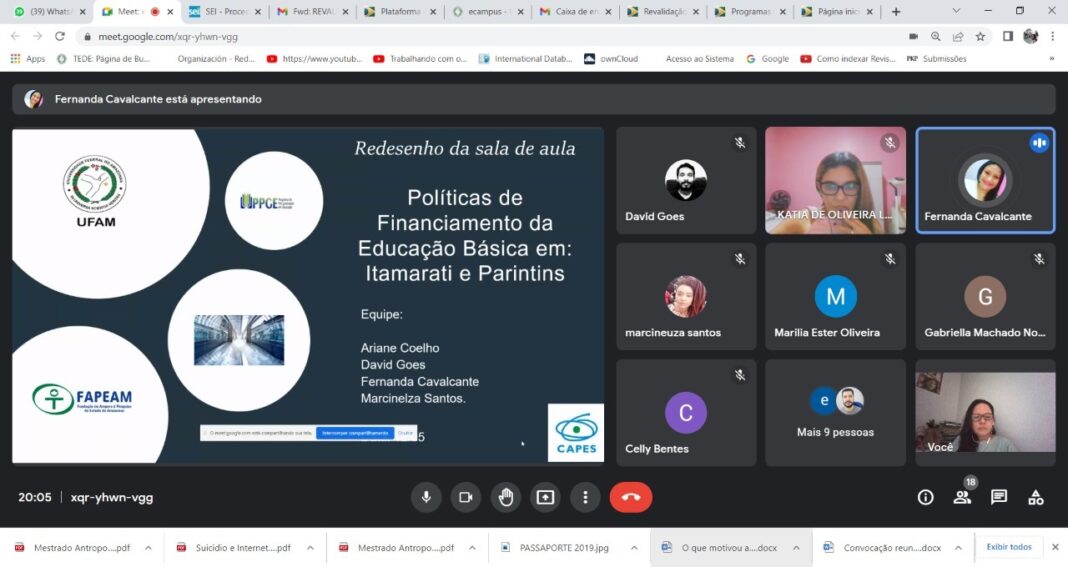
Task: Open meeting details info icon
Action: point(925,497)
